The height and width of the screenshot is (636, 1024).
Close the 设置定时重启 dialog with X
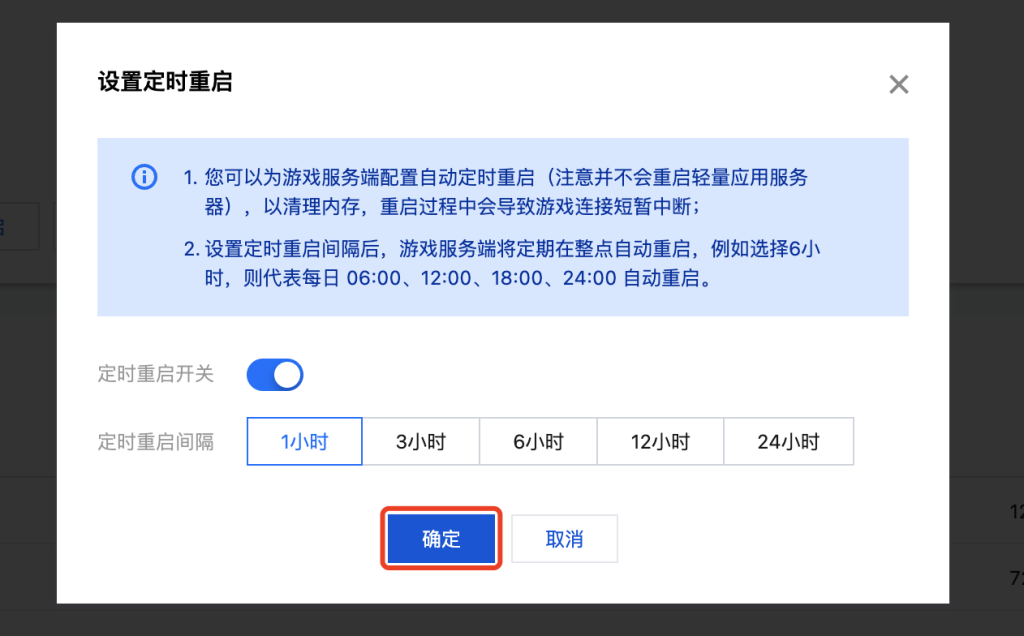[x=899, y=84]
